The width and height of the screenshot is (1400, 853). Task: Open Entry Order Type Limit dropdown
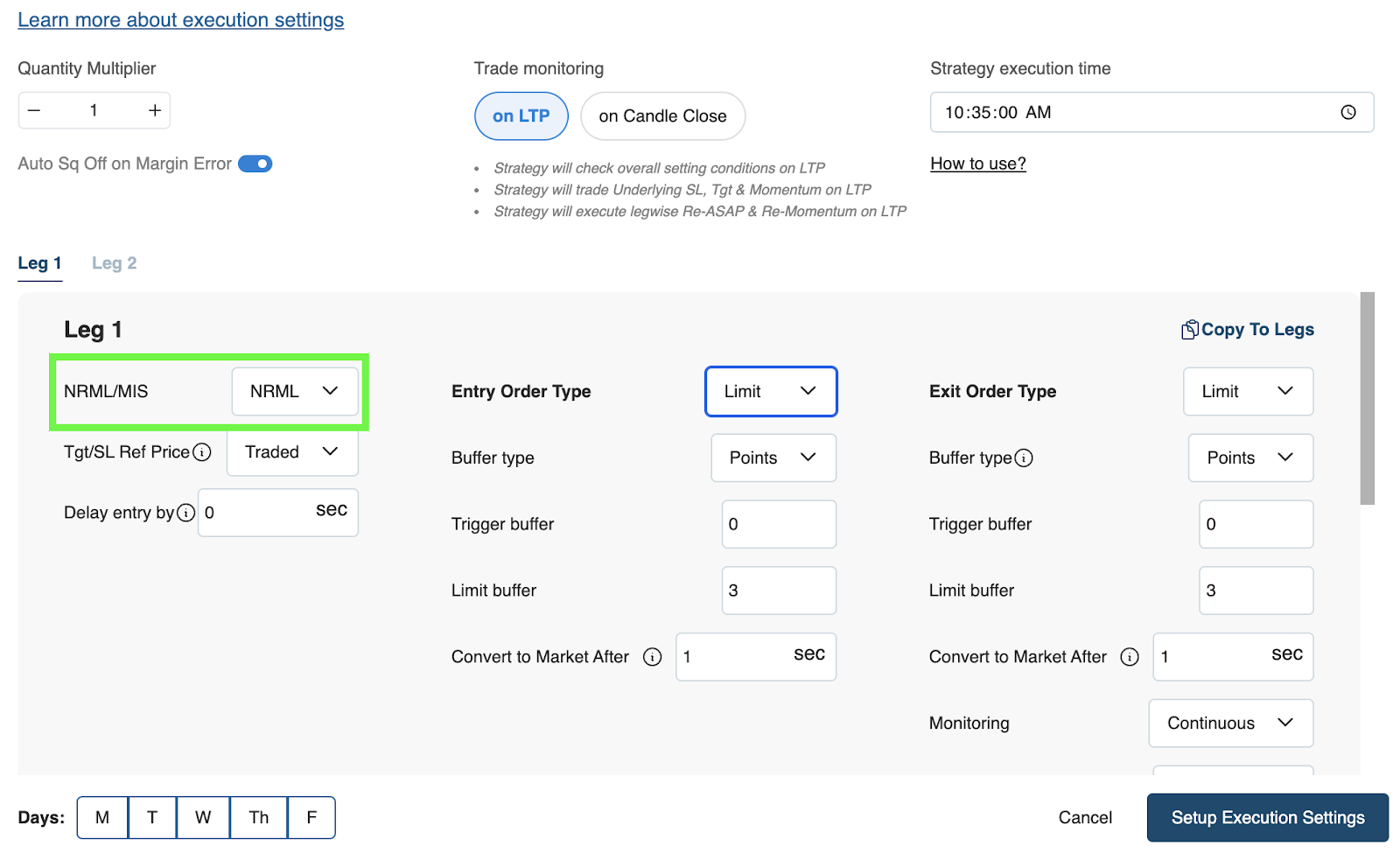(771, 391)
